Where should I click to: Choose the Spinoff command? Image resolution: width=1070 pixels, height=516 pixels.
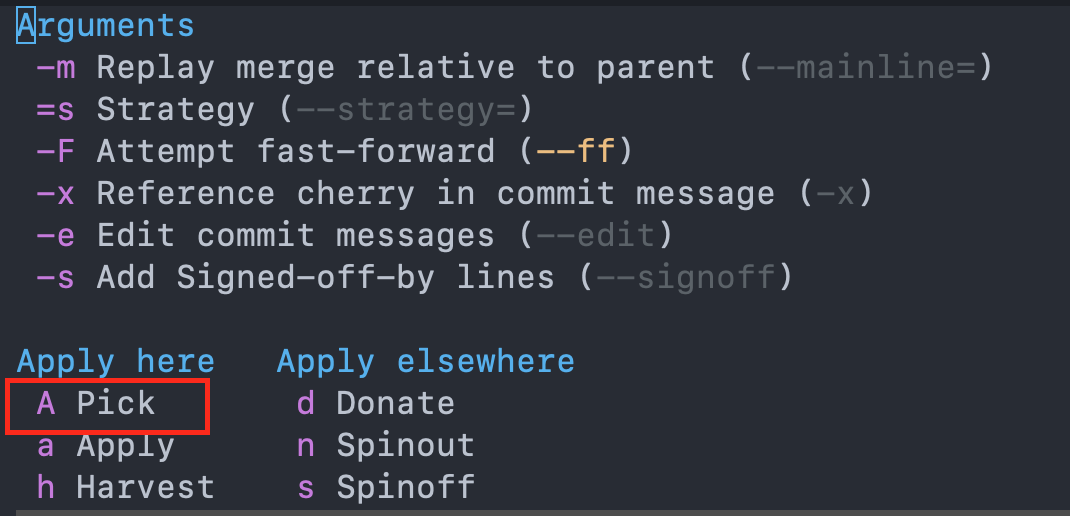coord(386,487)
